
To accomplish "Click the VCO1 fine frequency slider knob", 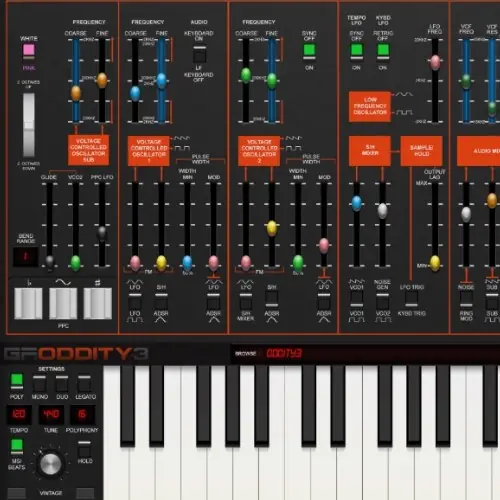I will [x=161, y=80].
